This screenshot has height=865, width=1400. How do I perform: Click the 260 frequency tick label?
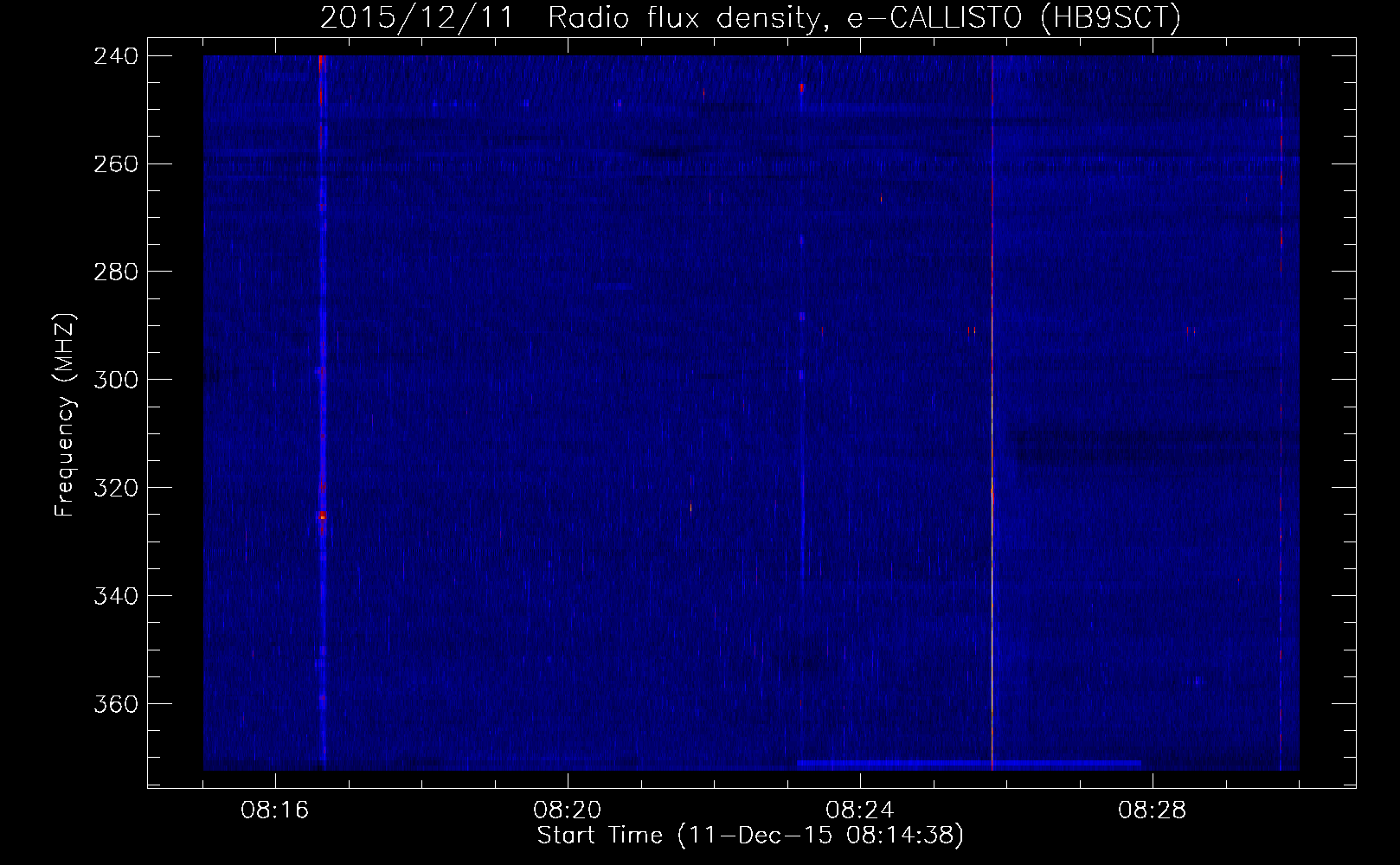coord(115,163)
